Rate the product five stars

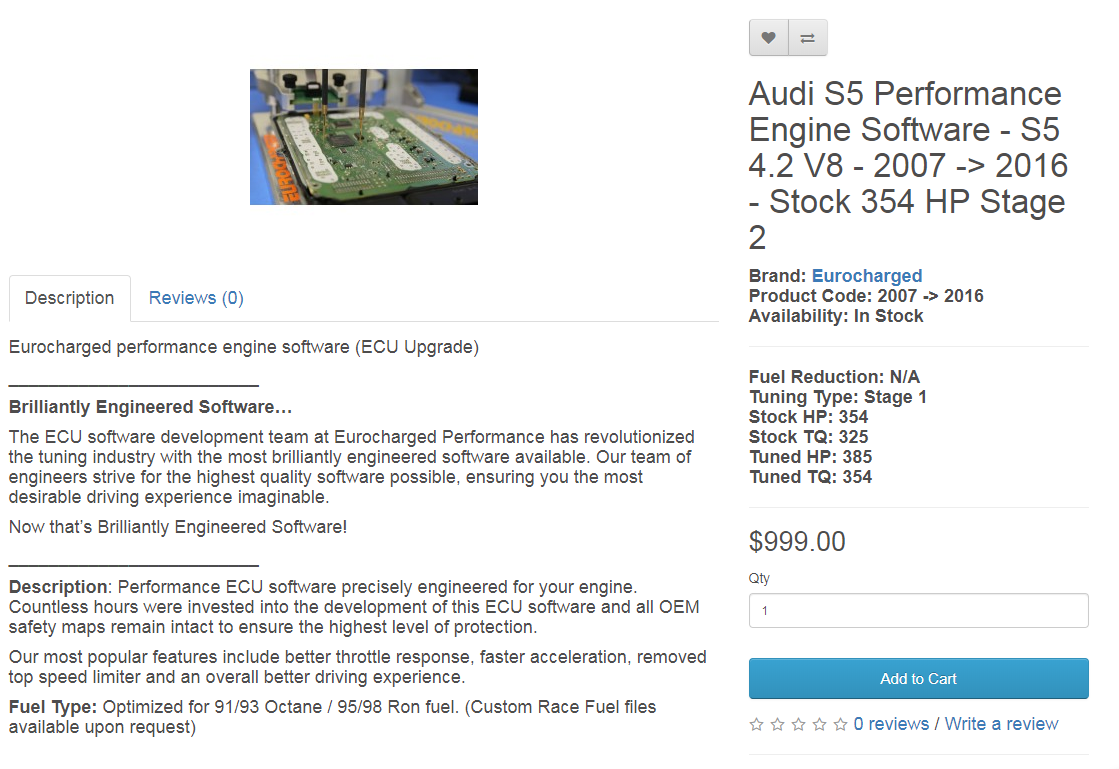[840, 723]
